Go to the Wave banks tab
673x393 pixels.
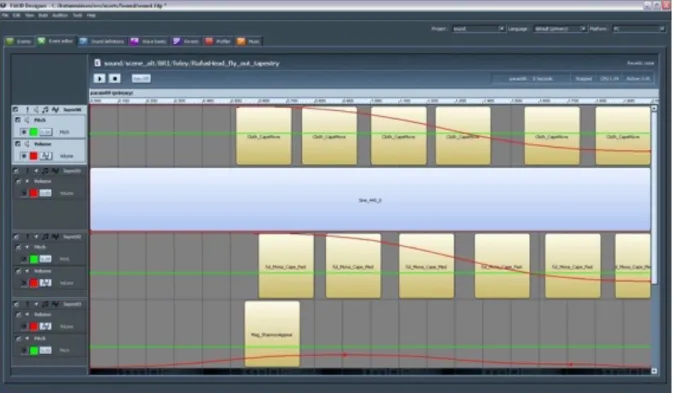tap(149, 42)
